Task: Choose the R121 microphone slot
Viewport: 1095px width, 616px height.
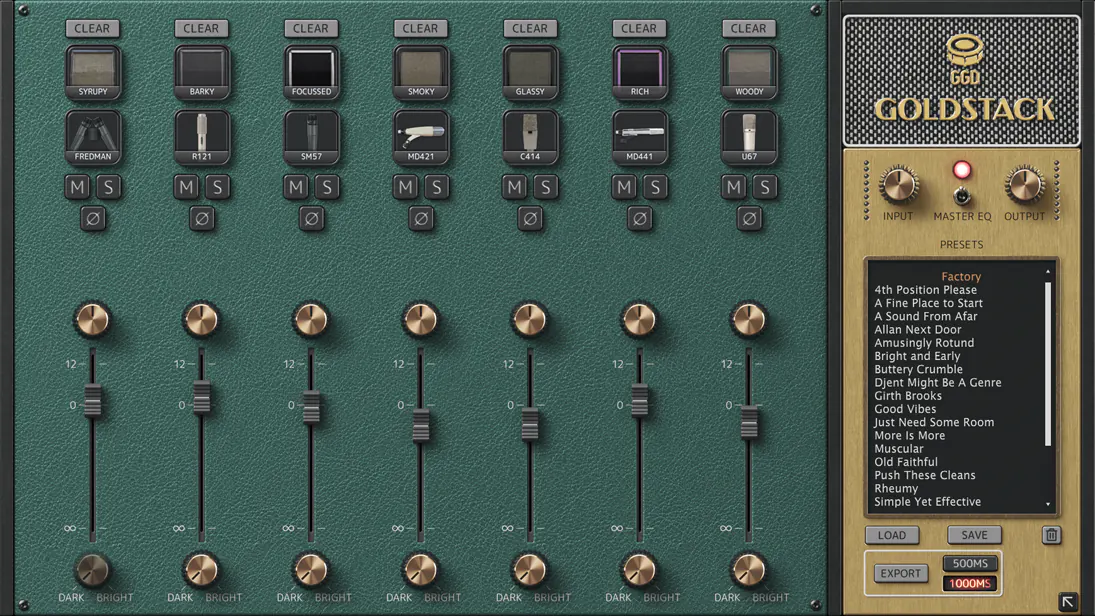Action: pos(202,136)
